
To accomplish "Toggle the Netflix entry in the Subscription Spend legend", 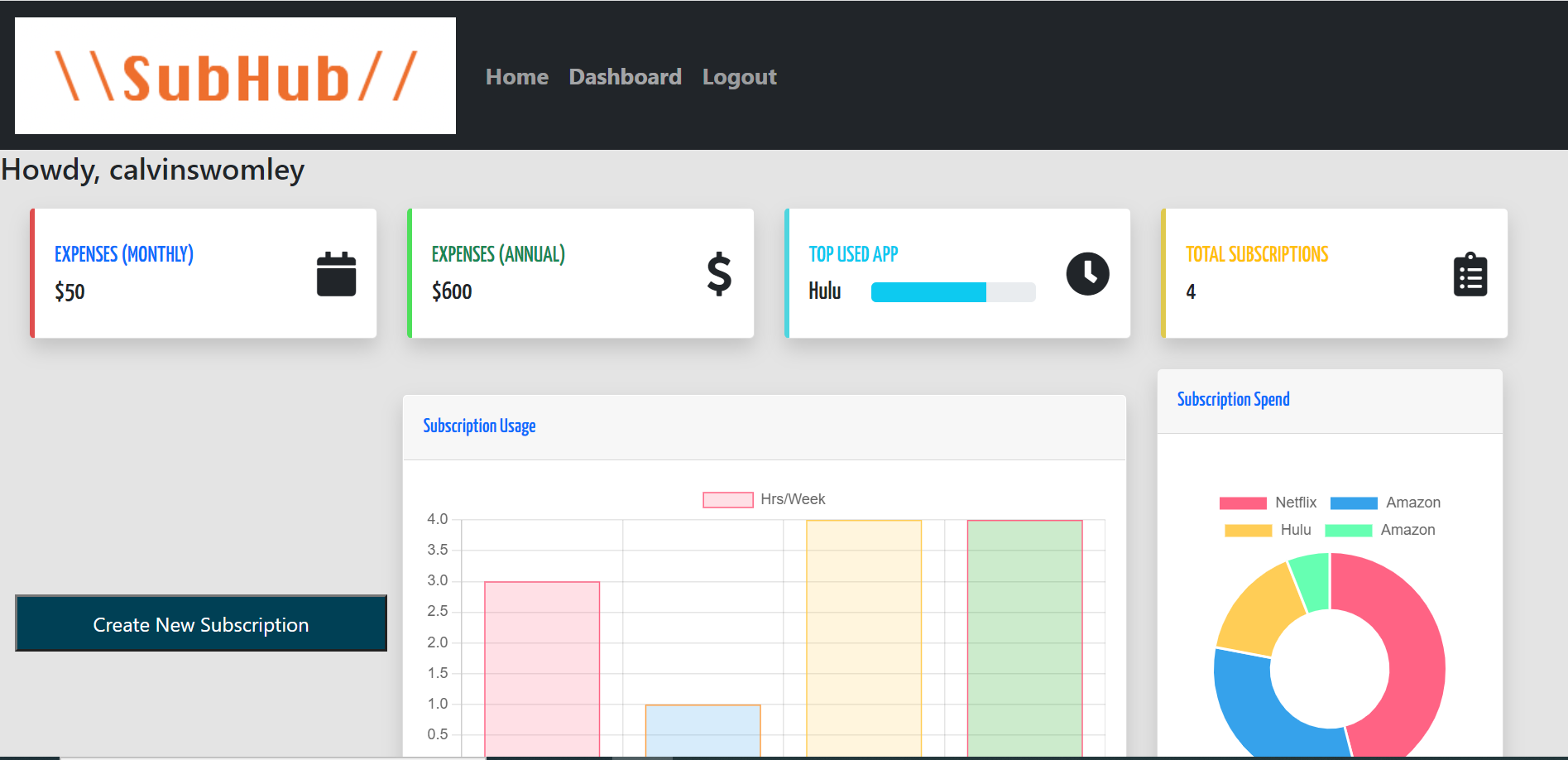I will click(x=1270, y=503).
